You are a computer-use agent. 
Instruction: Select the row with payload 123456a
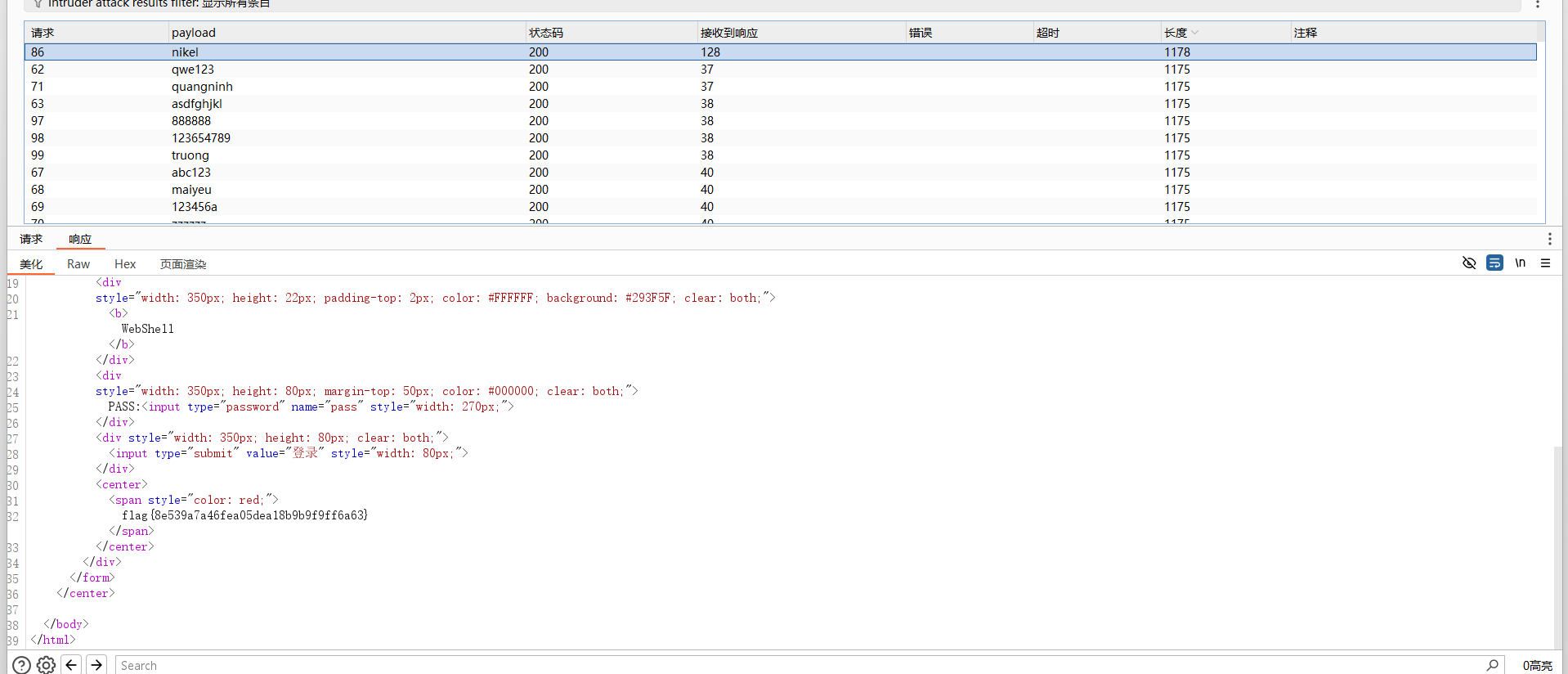[x=781, y=207]
